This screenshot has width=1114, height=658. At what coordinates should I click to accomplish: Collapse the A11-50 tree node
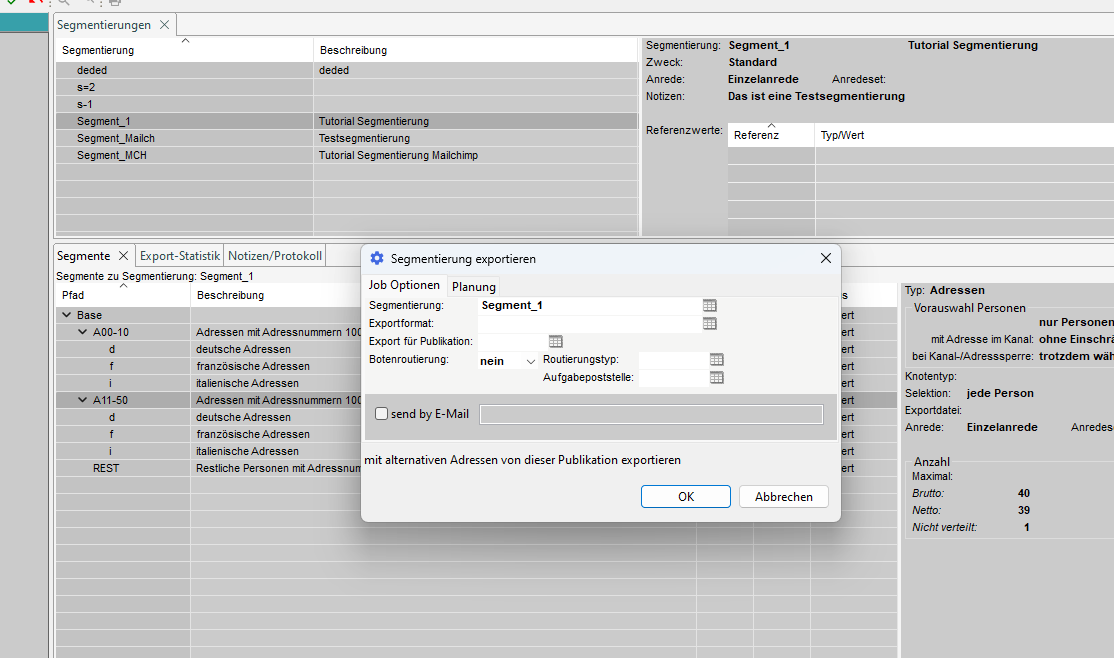pos(83,400)
